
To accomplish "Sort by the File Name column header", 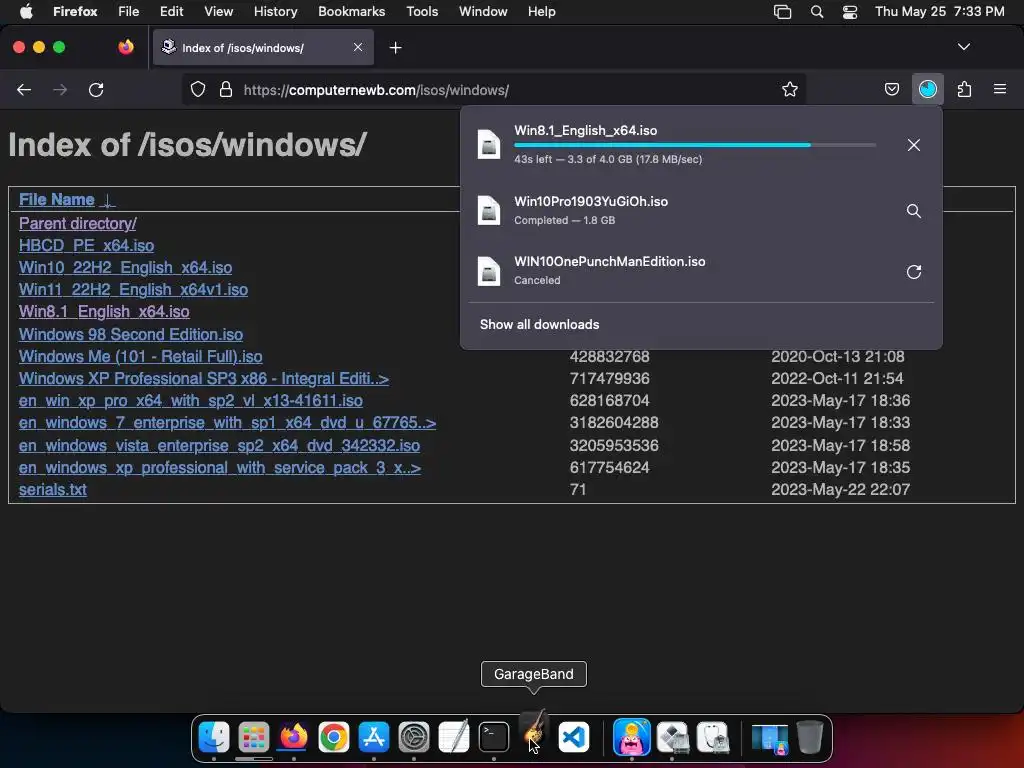I will (x=57, y=199).
